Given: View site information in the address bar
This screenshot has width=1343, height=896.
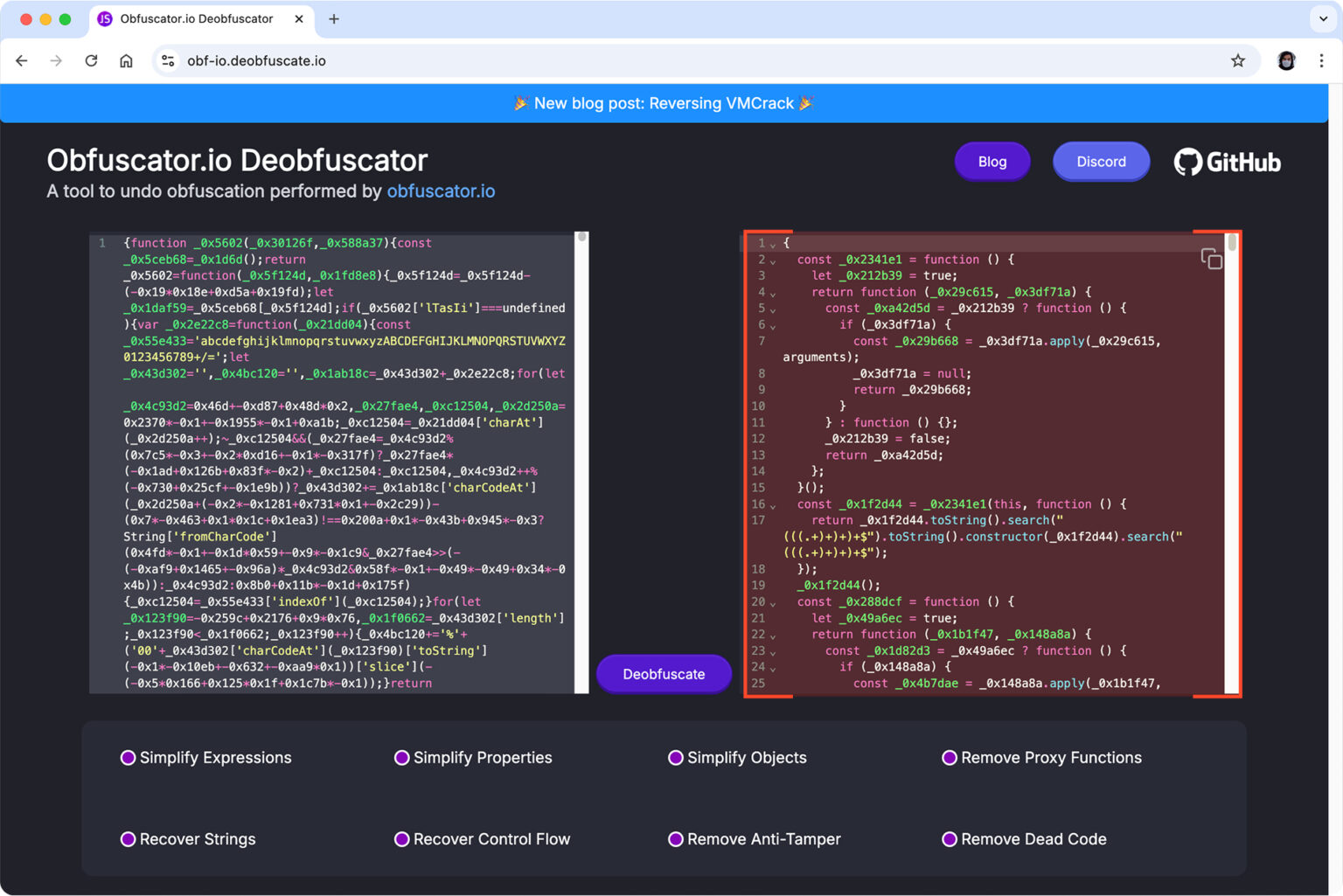Looking at the screenshot, I should [167, 60].
